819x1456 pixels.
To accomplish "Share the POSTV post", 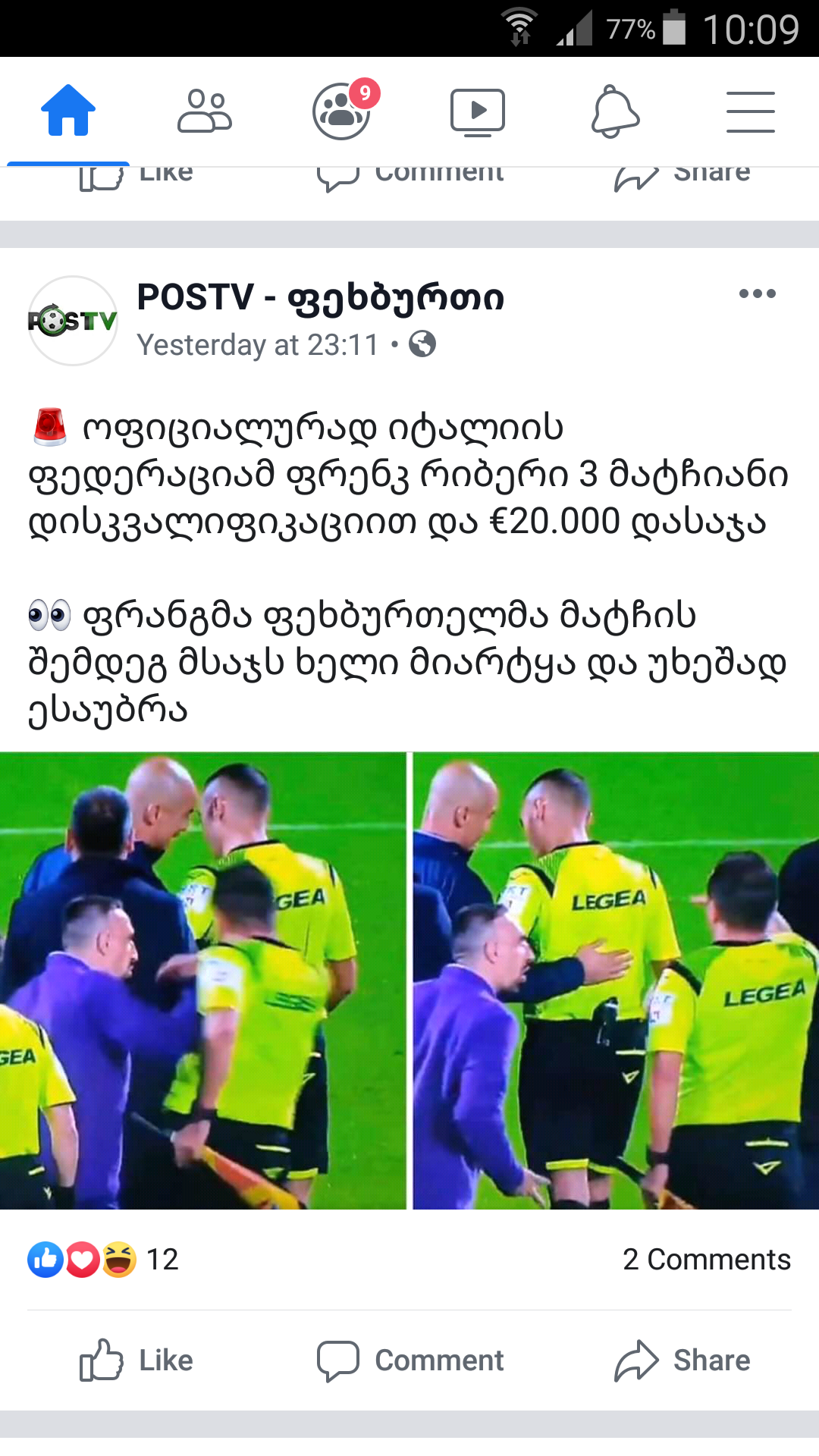I will pos(682,1360).
